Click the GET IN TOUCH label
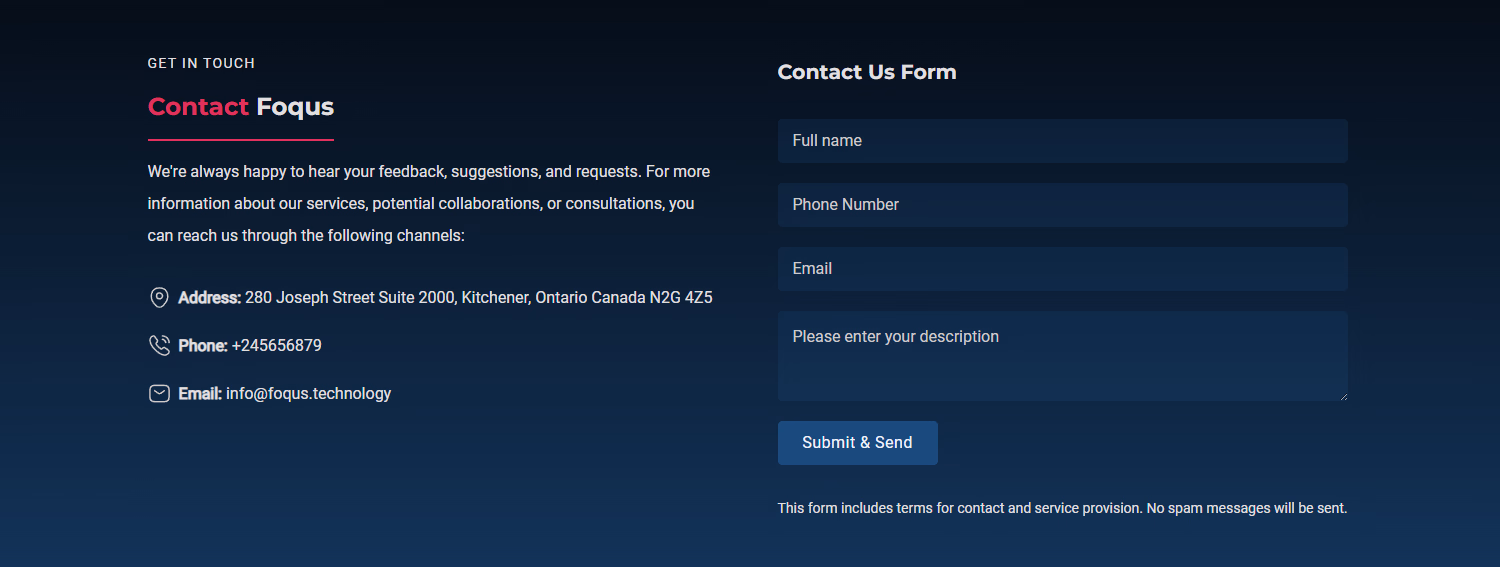 pyautogui.click(x=201, y=64)
